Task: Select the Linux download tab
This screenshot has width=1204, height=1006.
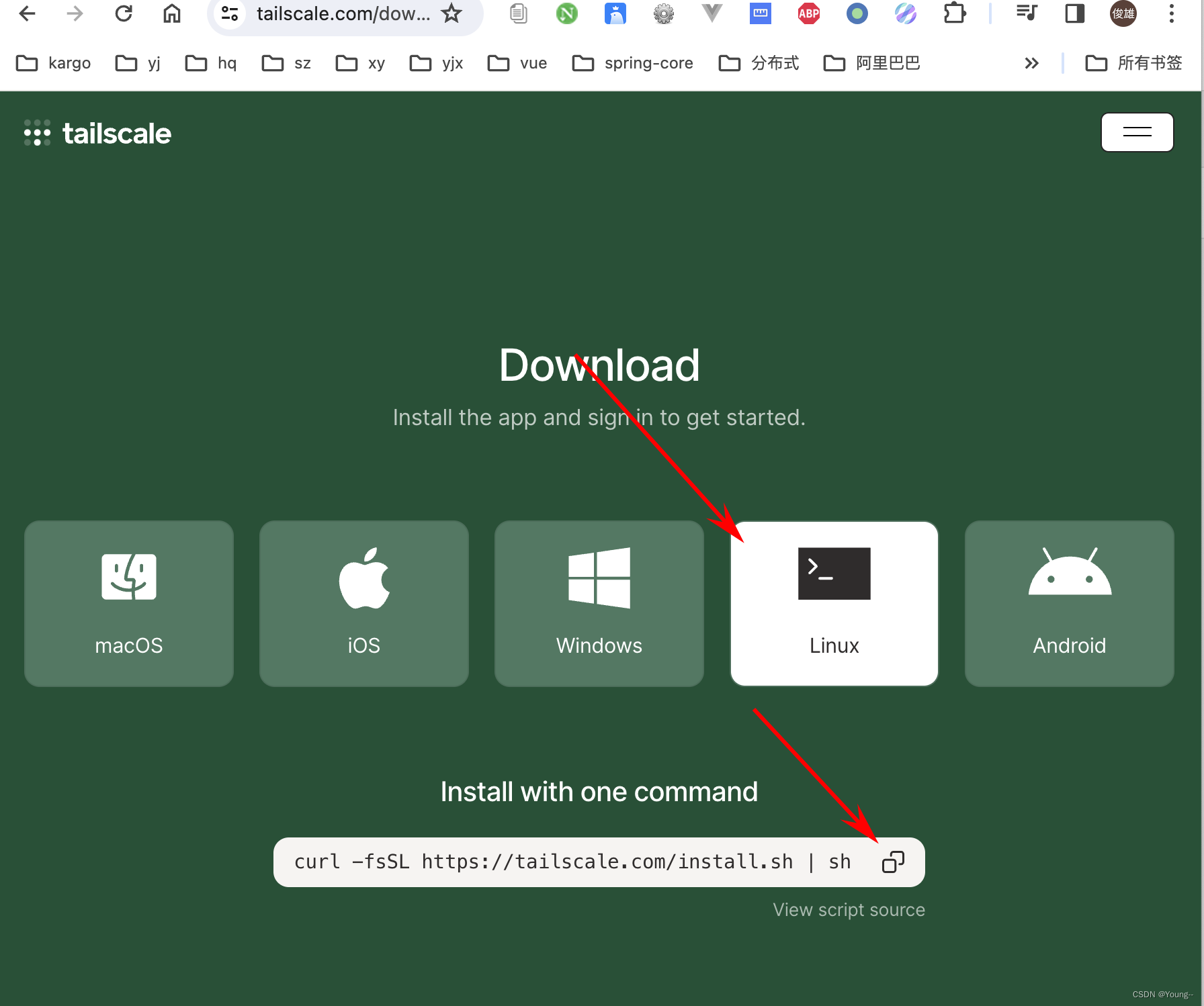Action: (834, 604)
